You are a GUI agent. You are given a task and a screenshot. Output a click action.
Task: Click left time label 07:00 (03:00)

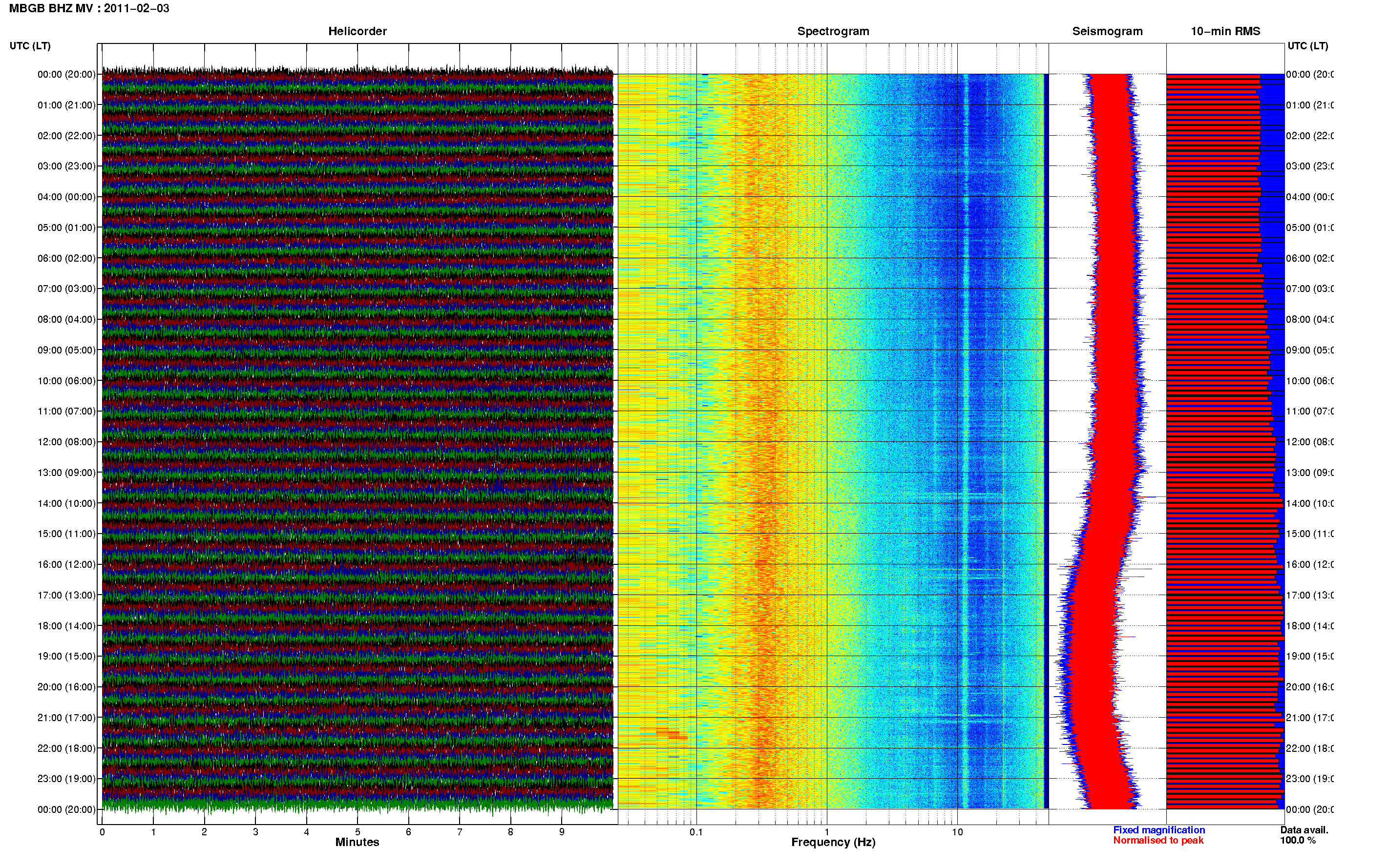[x=66, y=289]
